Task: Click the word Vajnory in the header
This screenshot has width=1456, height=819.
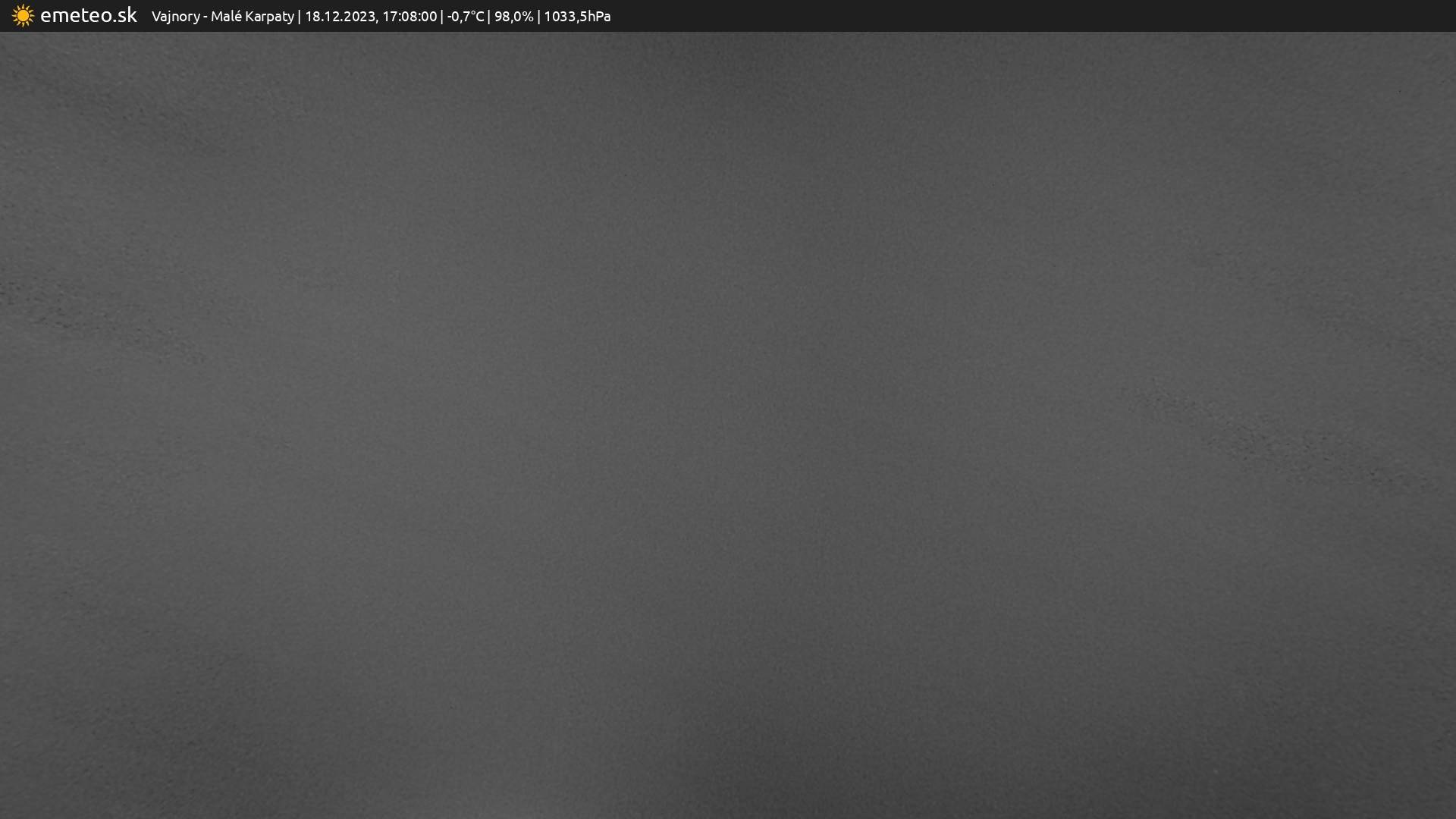Action: 175,17
